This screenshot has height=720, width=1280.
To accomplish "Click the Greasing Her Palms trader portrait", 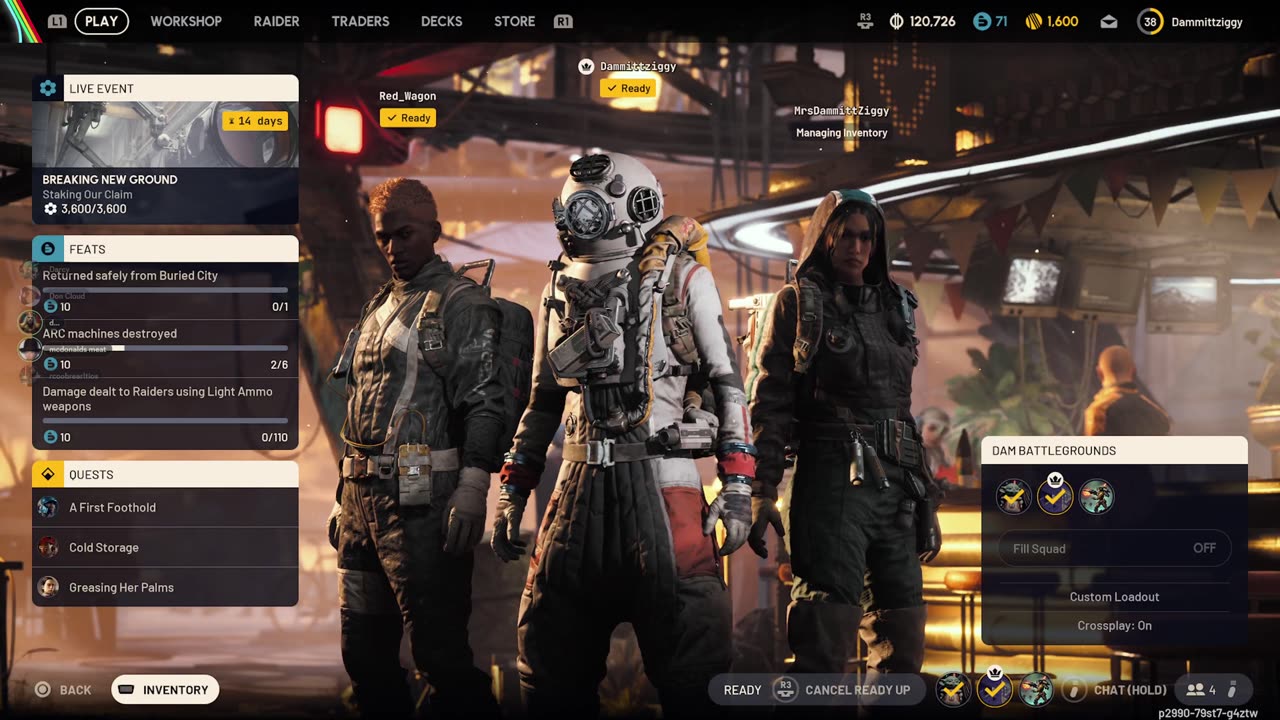I will tap(48, 587).
